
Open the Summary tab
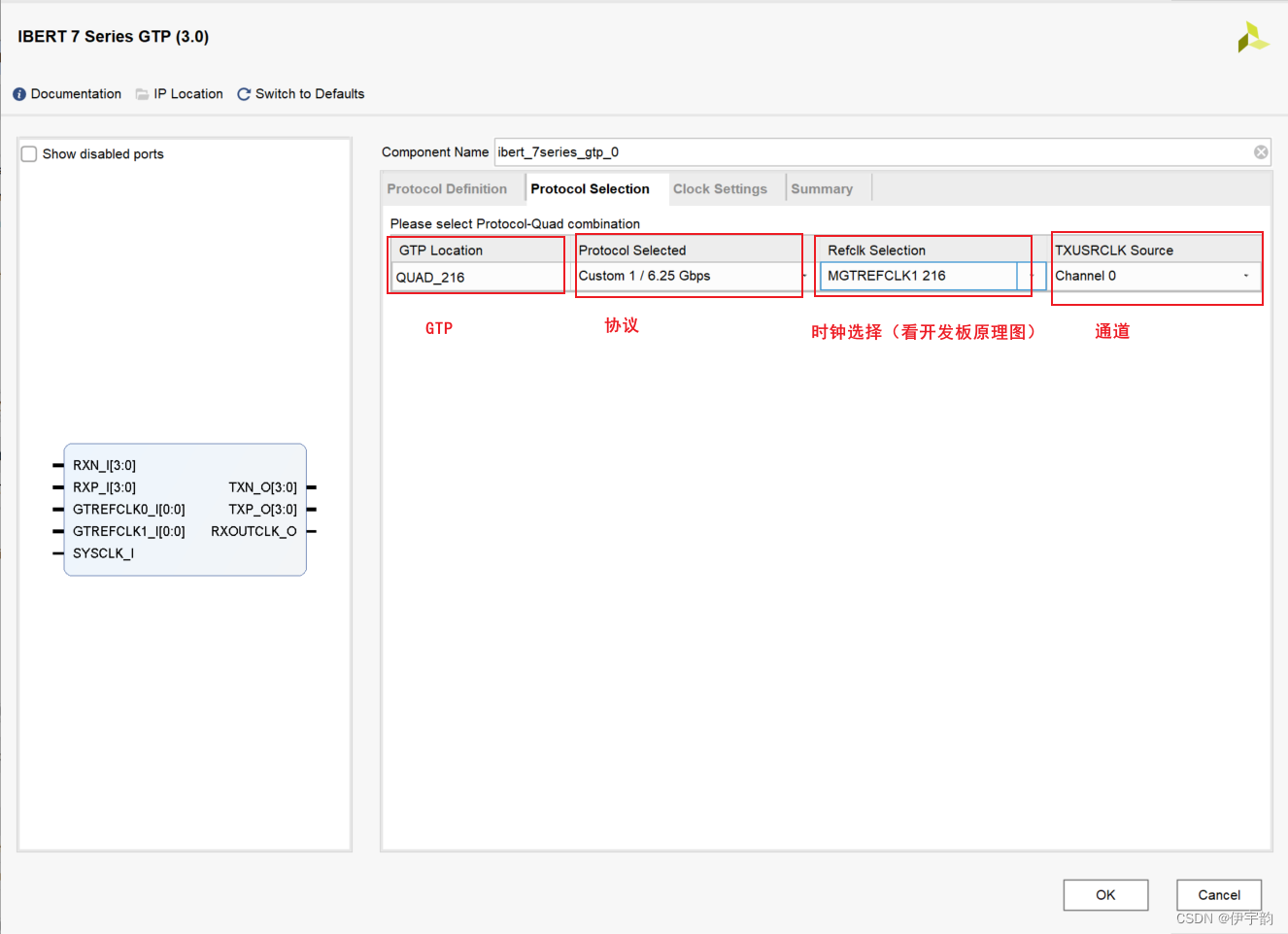(x=822, y=189)
